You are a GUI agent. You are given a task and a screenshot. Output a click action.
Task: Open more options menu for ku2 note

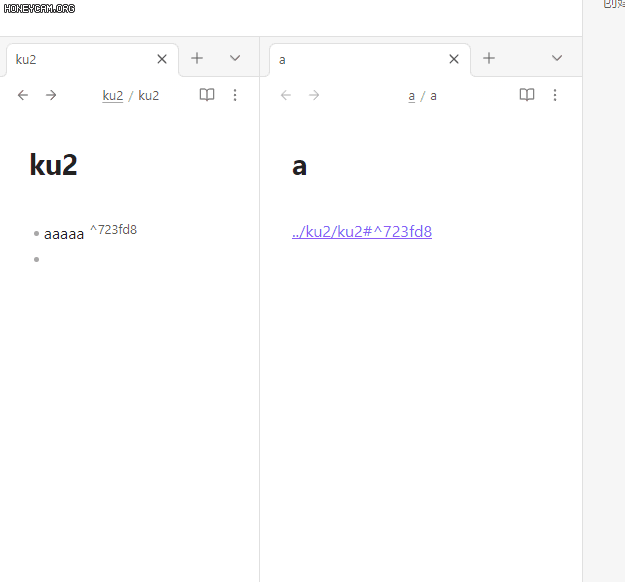(x=235, y=95)
